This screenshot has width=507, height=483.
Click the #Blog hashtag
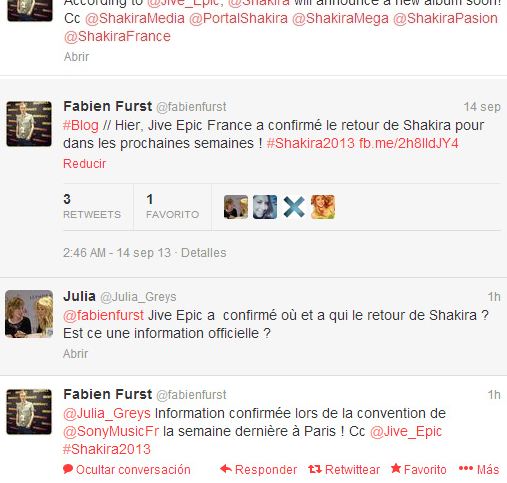click(x=81, y=126)
